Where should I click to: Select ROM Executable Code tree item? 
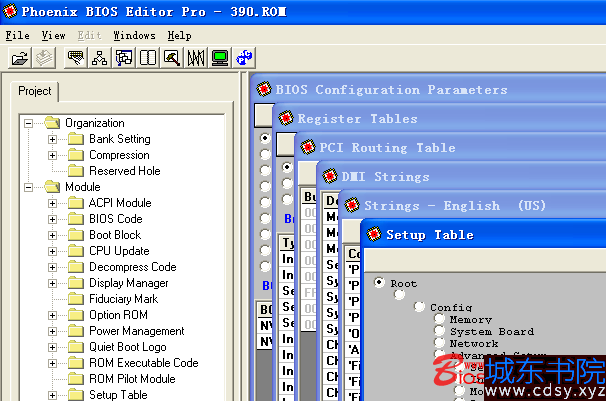pyautogui.click(x=144, y=363)
